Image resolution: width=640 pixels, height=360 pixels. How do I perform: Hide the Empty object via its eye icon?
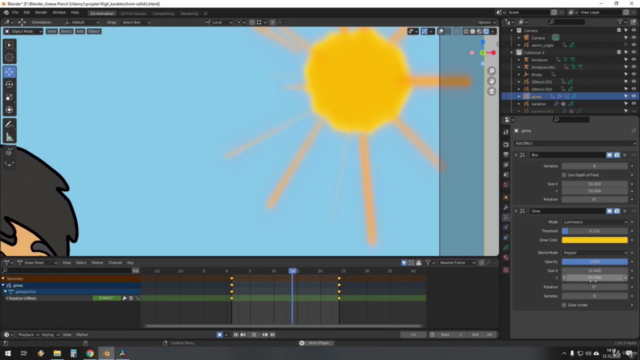click(x=633, y=74)
